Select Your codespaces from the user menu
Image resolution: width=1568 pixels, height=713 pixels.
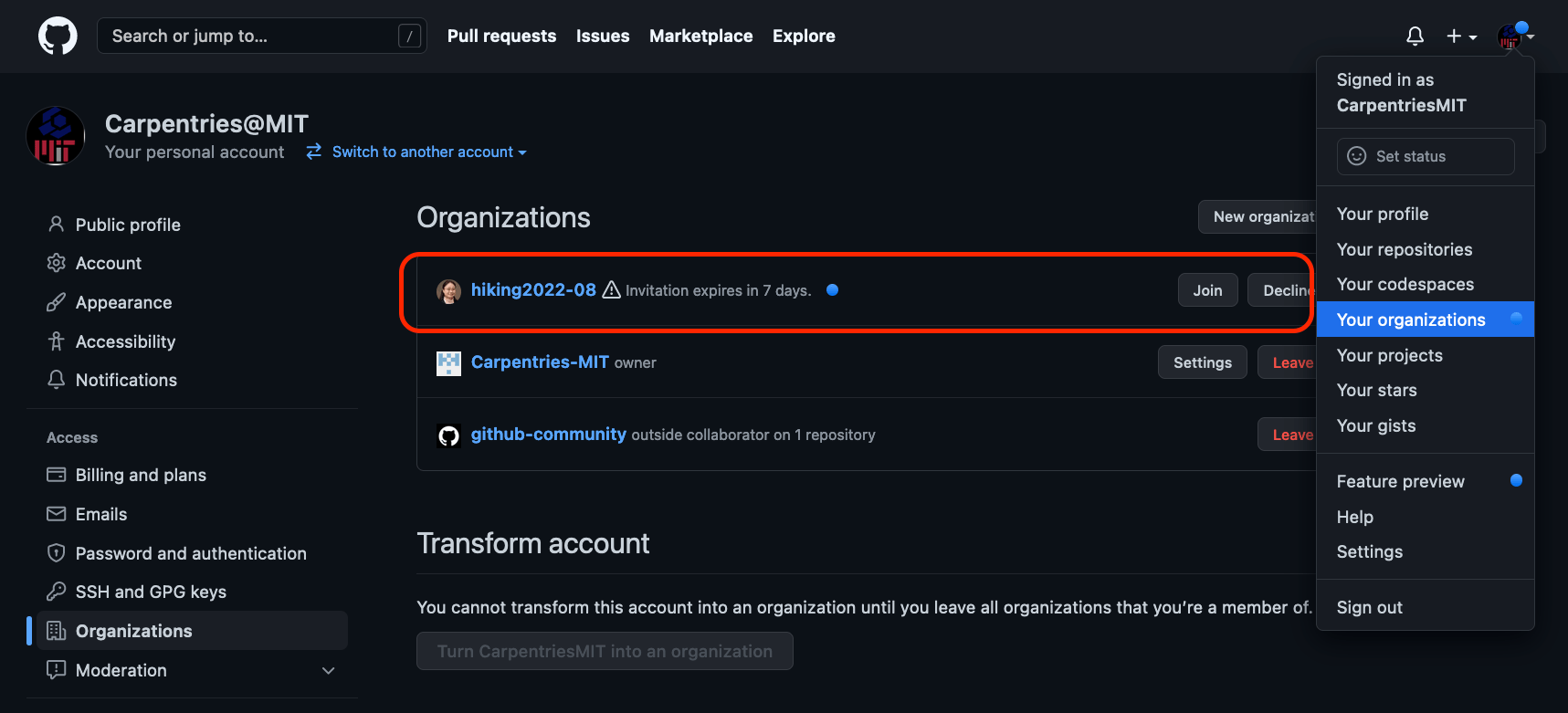[x=1425, y=284]
